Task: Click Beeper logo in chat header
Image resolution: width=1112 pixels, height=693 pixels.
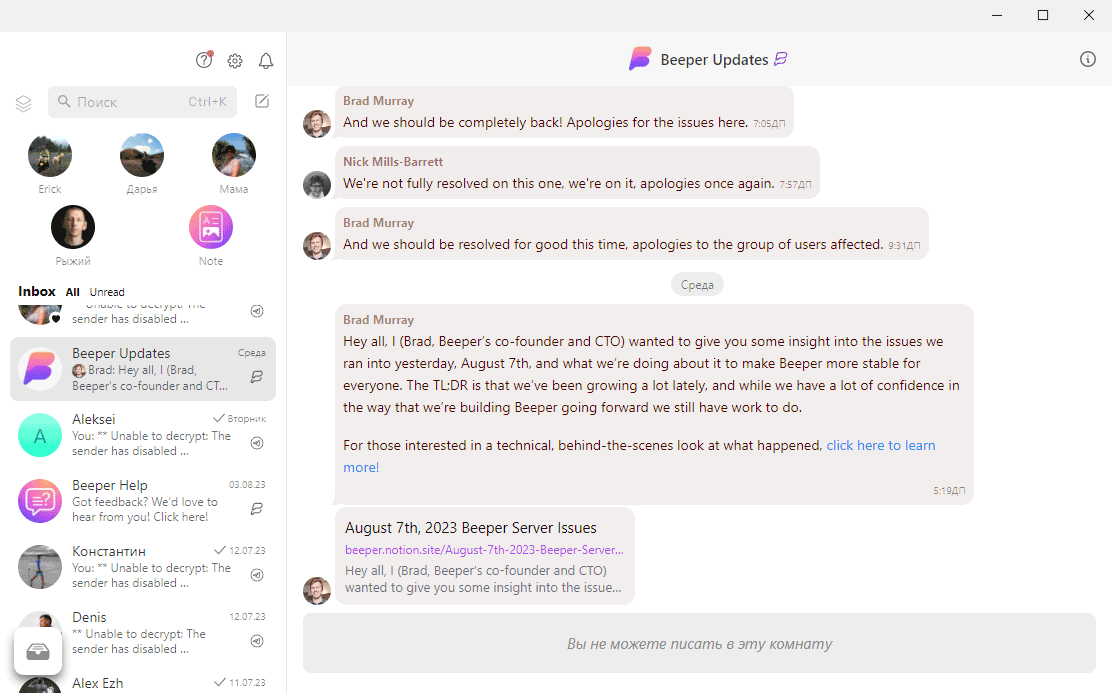Action: [x=640, y=59]
